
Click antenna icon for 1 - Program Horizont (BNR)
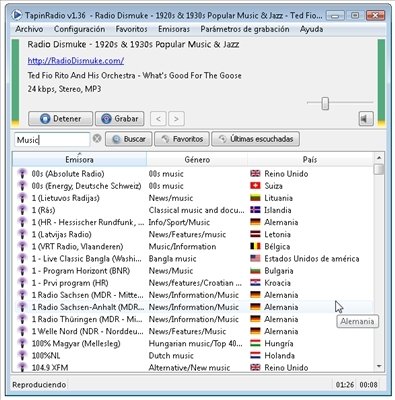22,271
